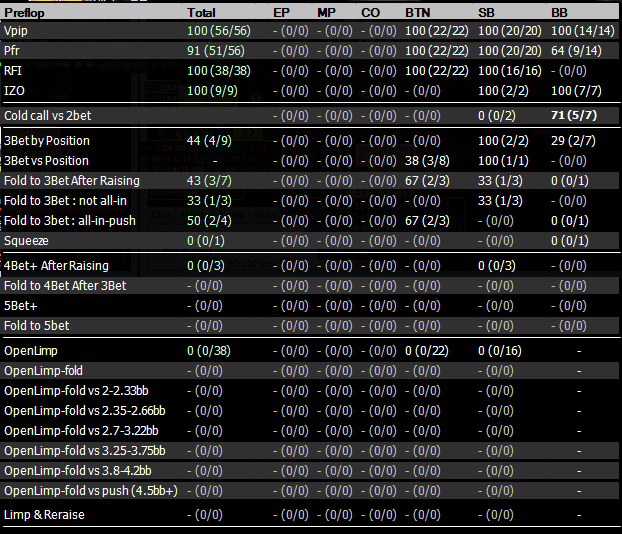Click 4Bet+ After Raising SB 0 (0/3)
622x534 pixels.
point(497,265)
